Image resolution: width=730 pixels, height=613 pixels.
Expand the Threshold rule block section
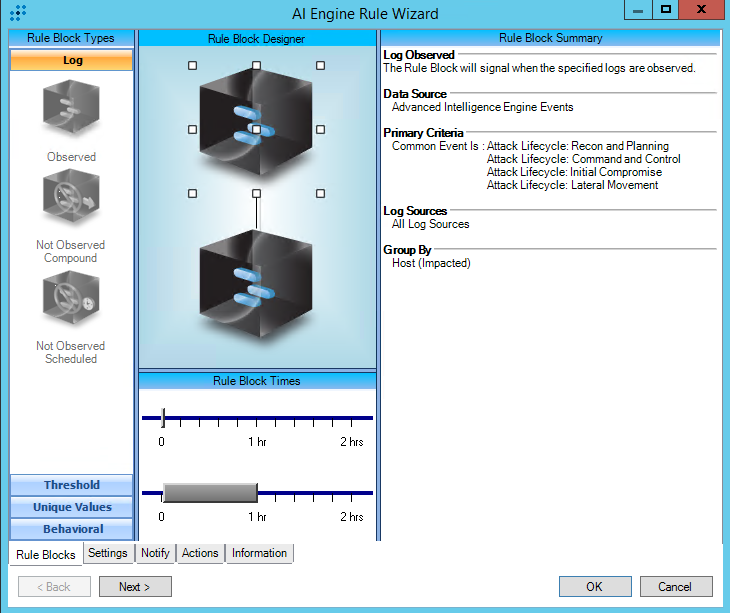[71, 485]
